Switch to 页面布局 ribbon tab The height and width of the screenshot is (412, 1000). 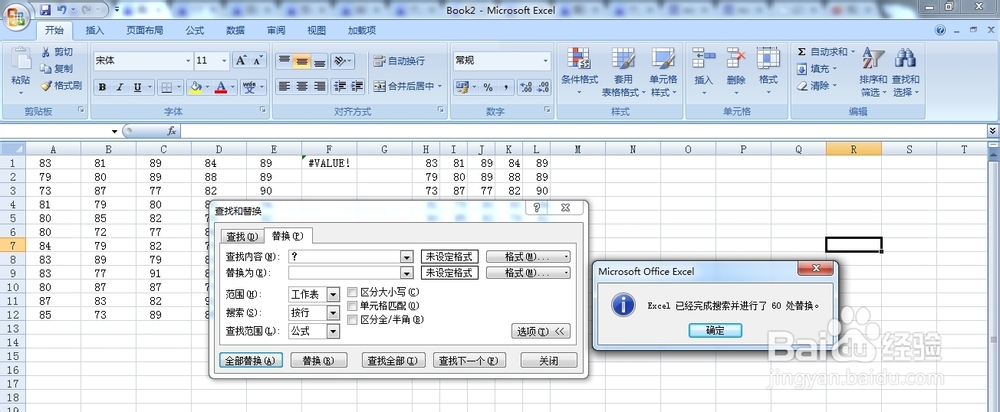[145, 30]
